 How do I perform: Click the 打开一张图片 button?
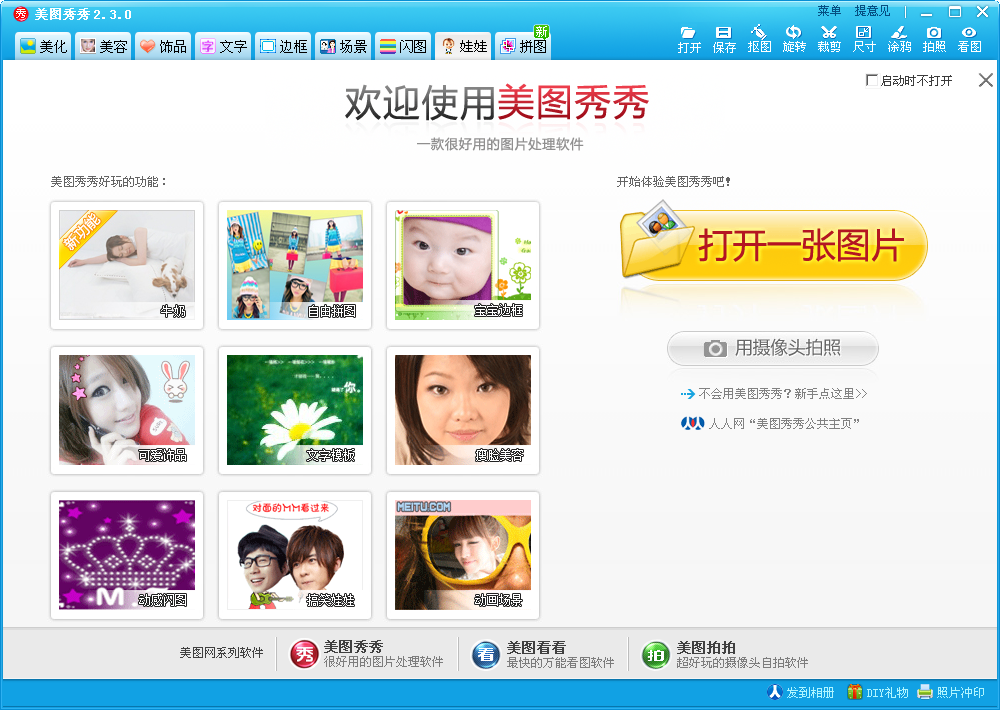coord(773,246)
